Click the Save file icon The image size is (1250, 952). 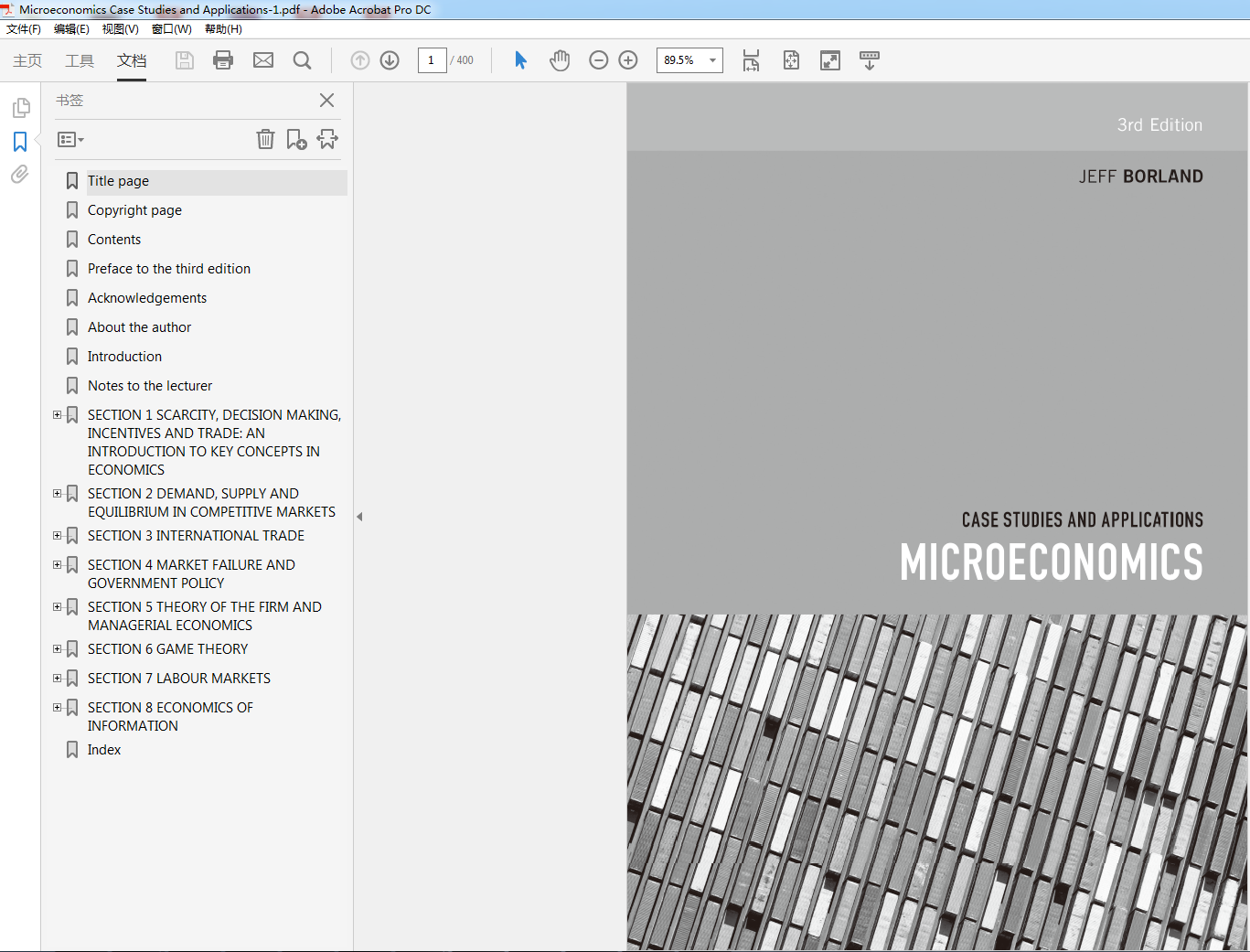pyautogui.click(x=185, y=60)
